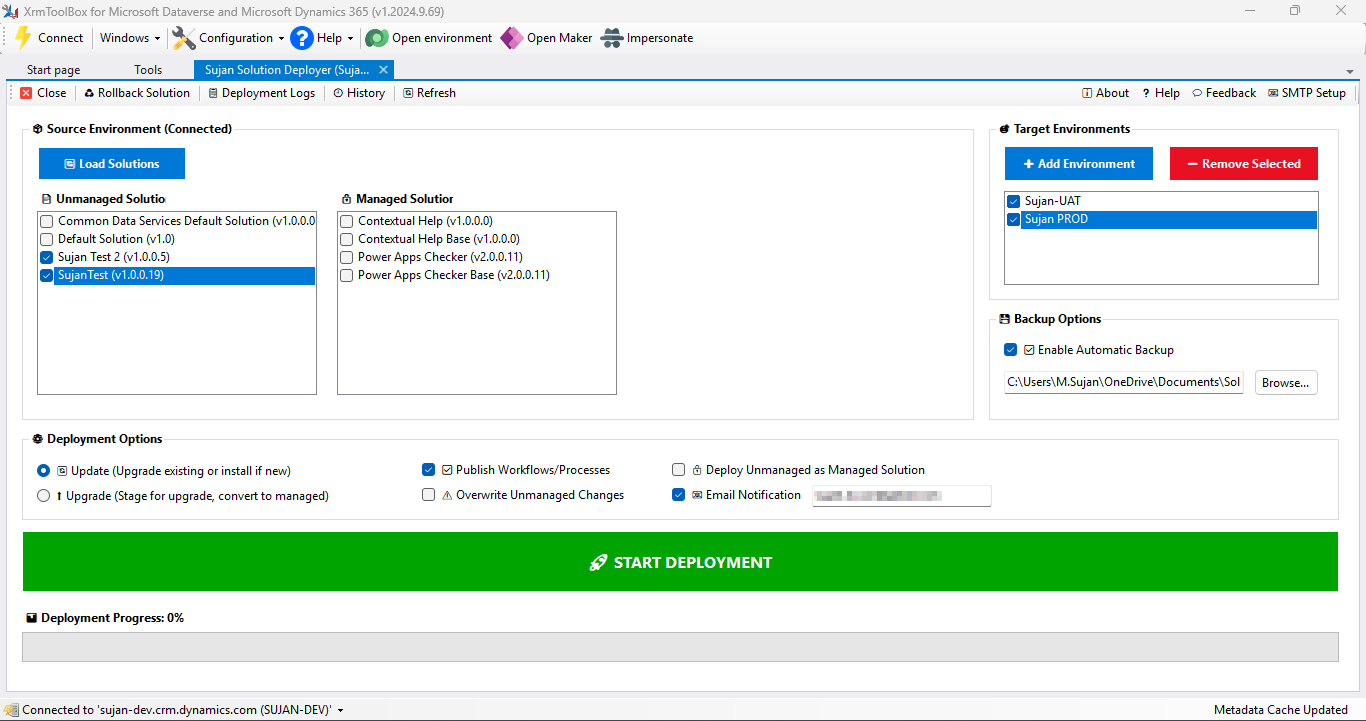Open the Configuration tools icon
The image size is (1366, 721).
[183, 38]
